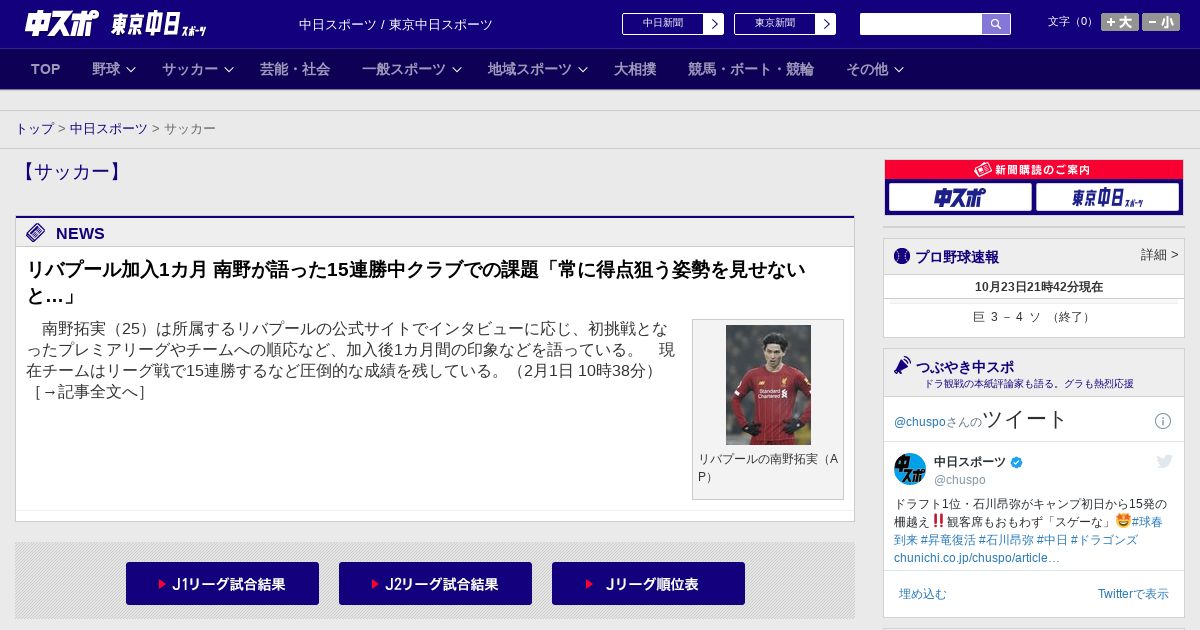Screen dimensions: 1200x630
Task: Click the Twitter bird icon in tweet
Action: 1164,461
